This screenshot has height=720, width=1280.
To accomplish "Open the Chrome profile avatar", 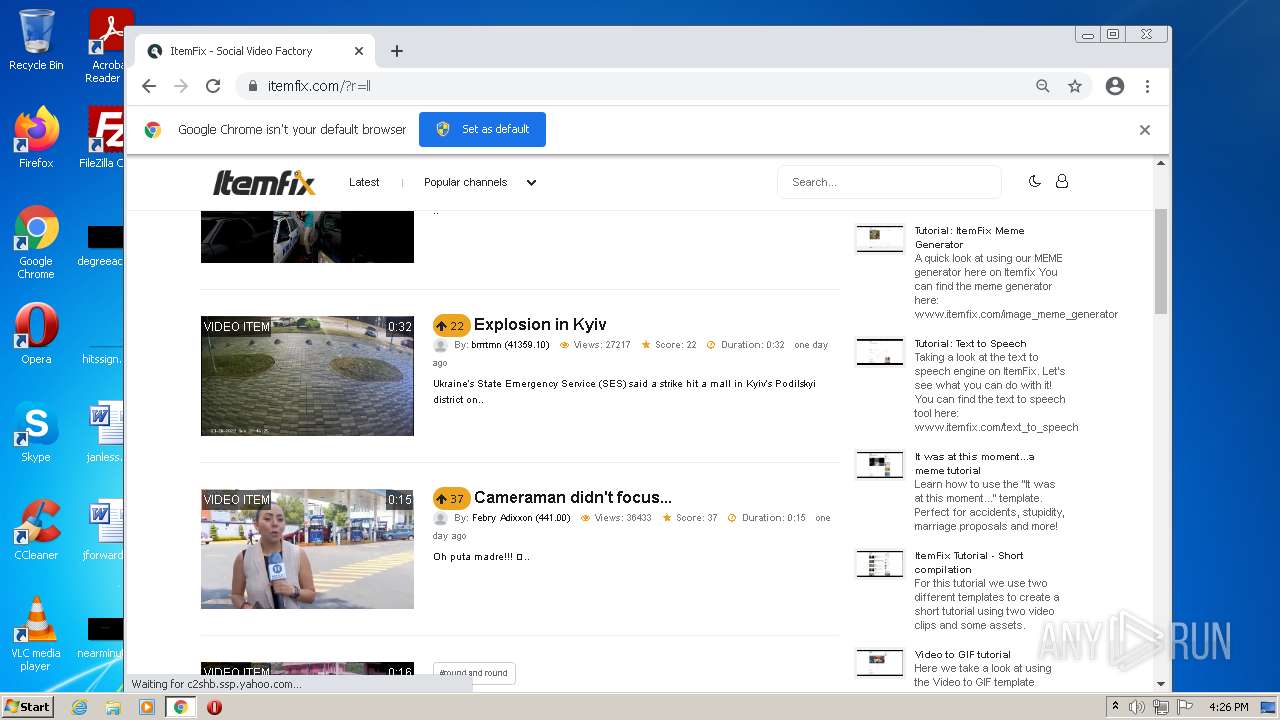I will [x=1115, y=86].
